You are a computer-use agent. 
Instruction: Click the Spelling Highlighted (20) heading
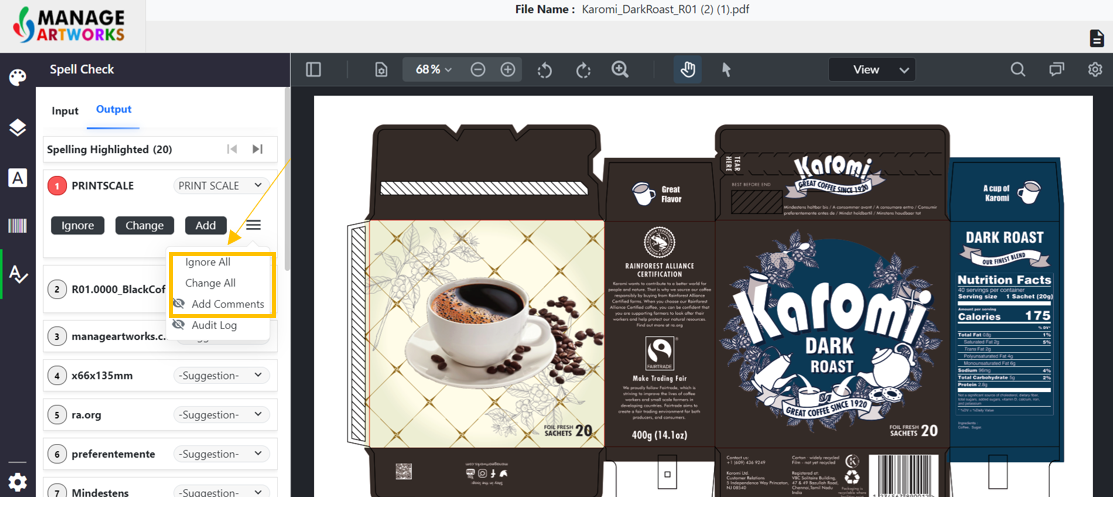click(x=109, y=150)
